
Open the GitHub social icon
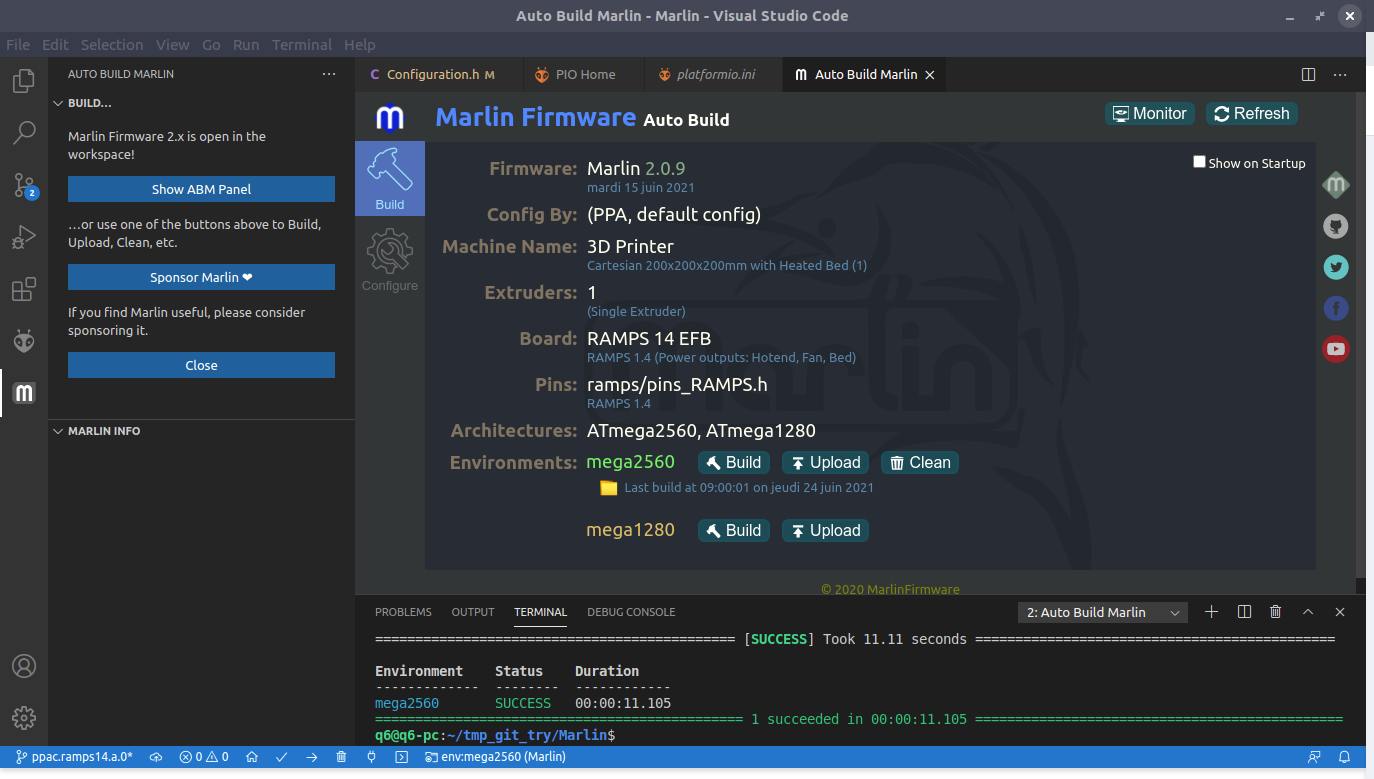[1336, 226]
